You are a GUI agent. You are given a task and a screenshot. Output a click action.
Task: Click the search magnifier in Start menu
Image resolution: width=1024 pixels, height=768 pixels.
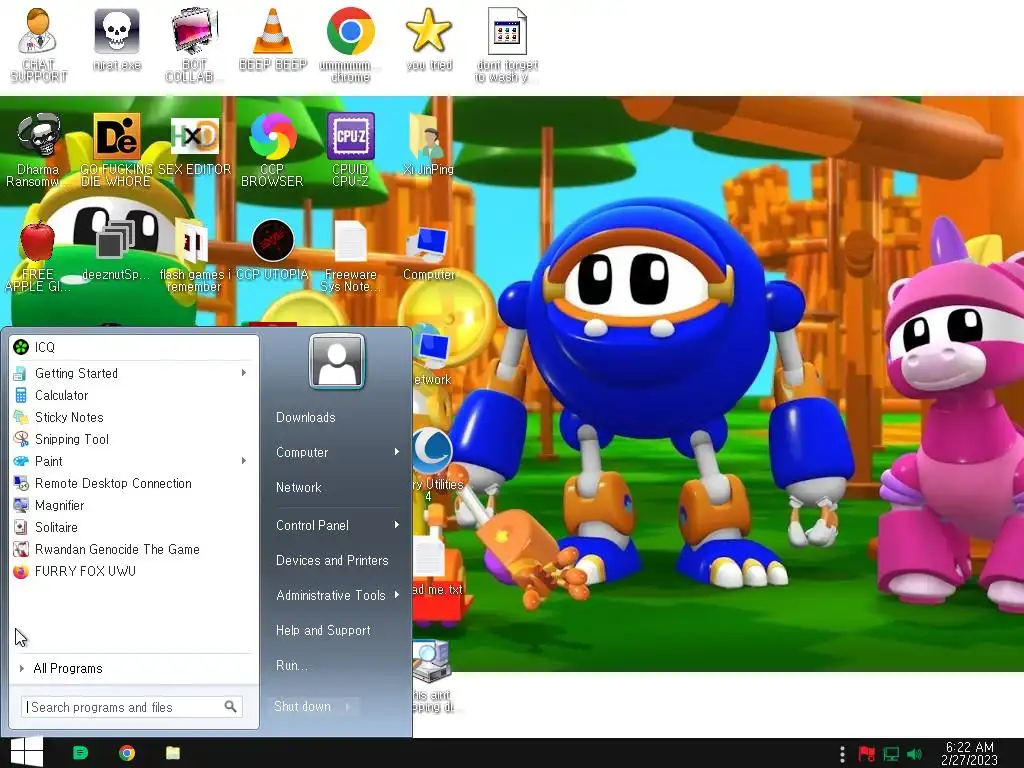[231, 707]
